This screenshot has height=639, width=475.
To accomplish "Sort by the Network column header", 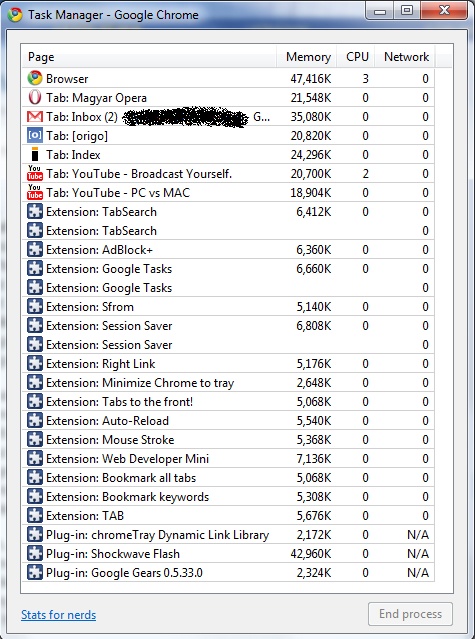I will coord(405,57).
